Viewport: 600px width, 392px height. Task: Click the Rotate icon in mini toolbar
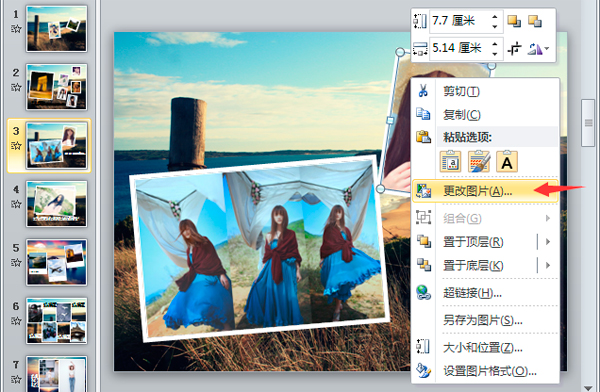tap(535, 49)
